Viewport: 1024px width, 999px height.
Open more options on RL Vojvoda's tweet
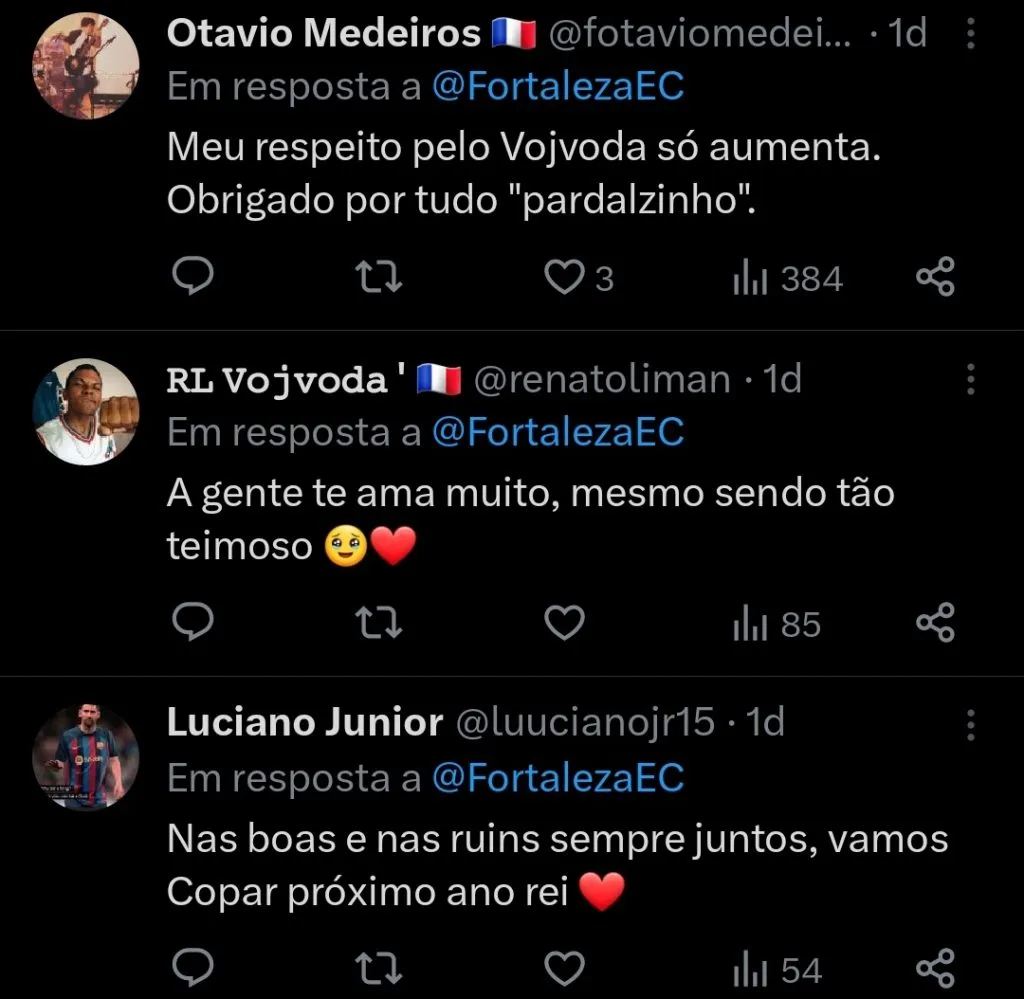pos(969,380)
